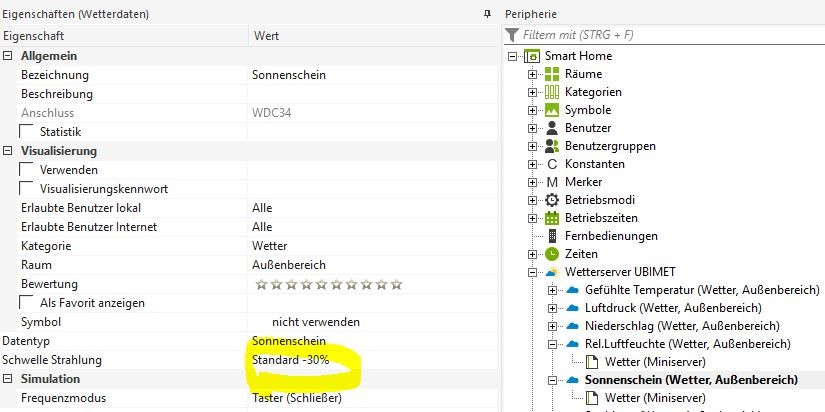
Task: Collapse the Simulation section
Action: 8,379
